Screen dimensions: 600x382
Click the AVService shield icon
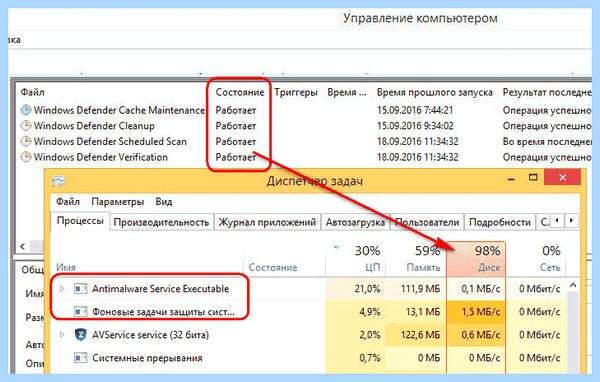coord(80,335)
